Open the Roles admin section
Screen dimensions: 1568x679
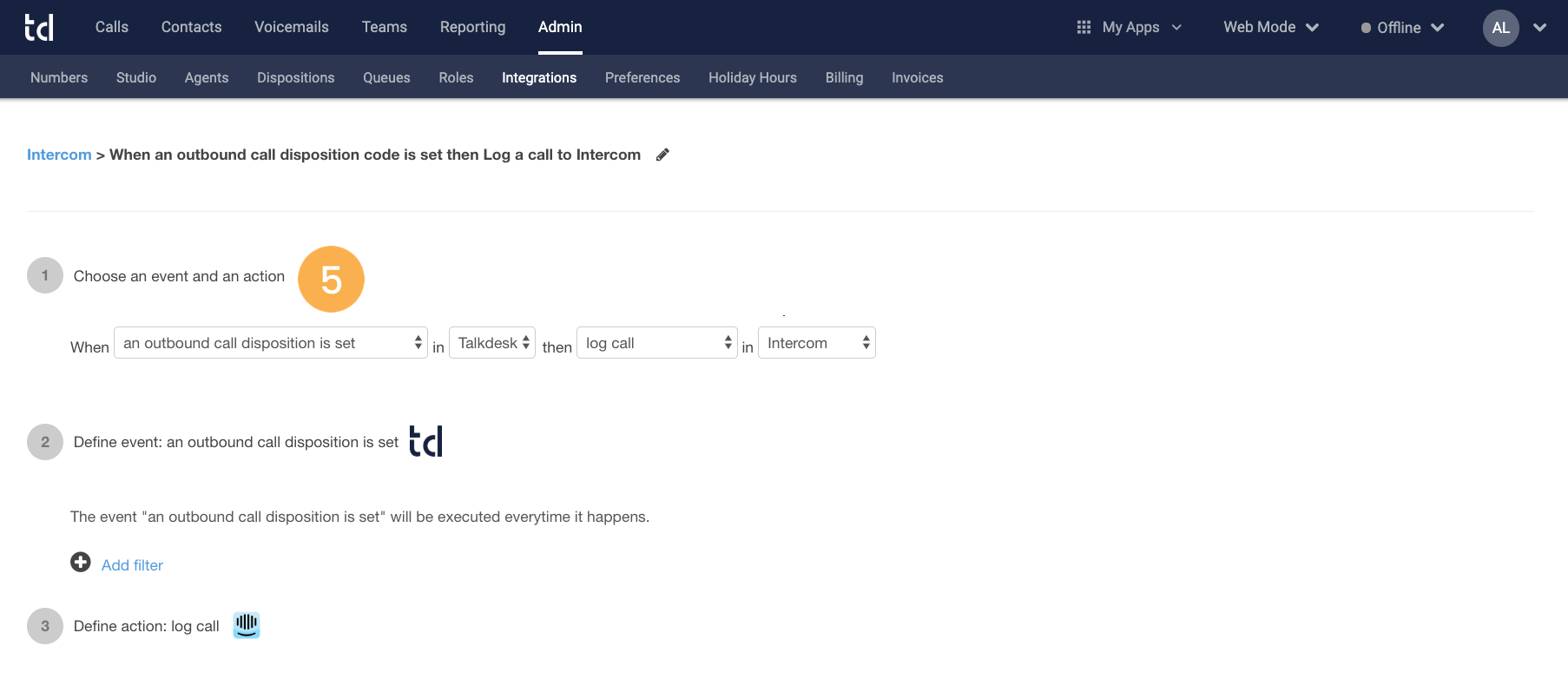coord(456,77)
